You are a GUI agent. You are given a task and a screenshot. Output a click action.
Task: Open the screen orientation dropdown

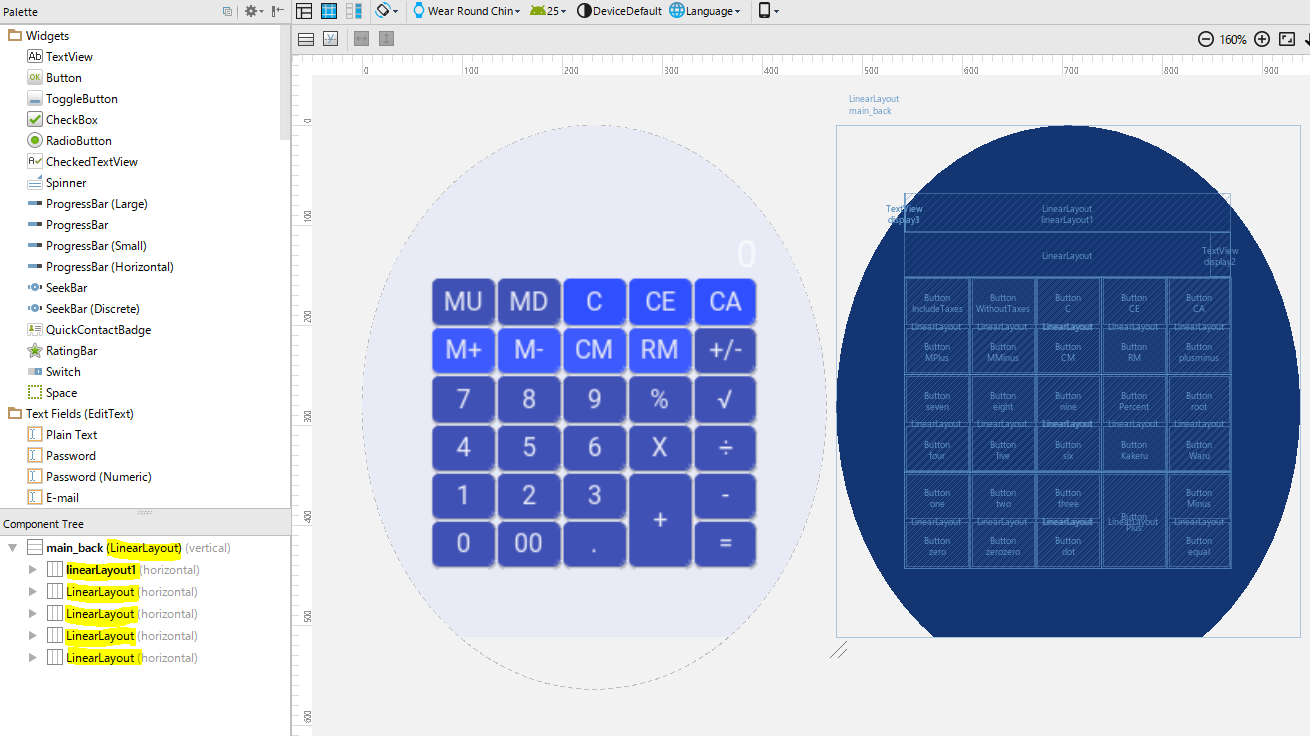click(x=386, y=11)
